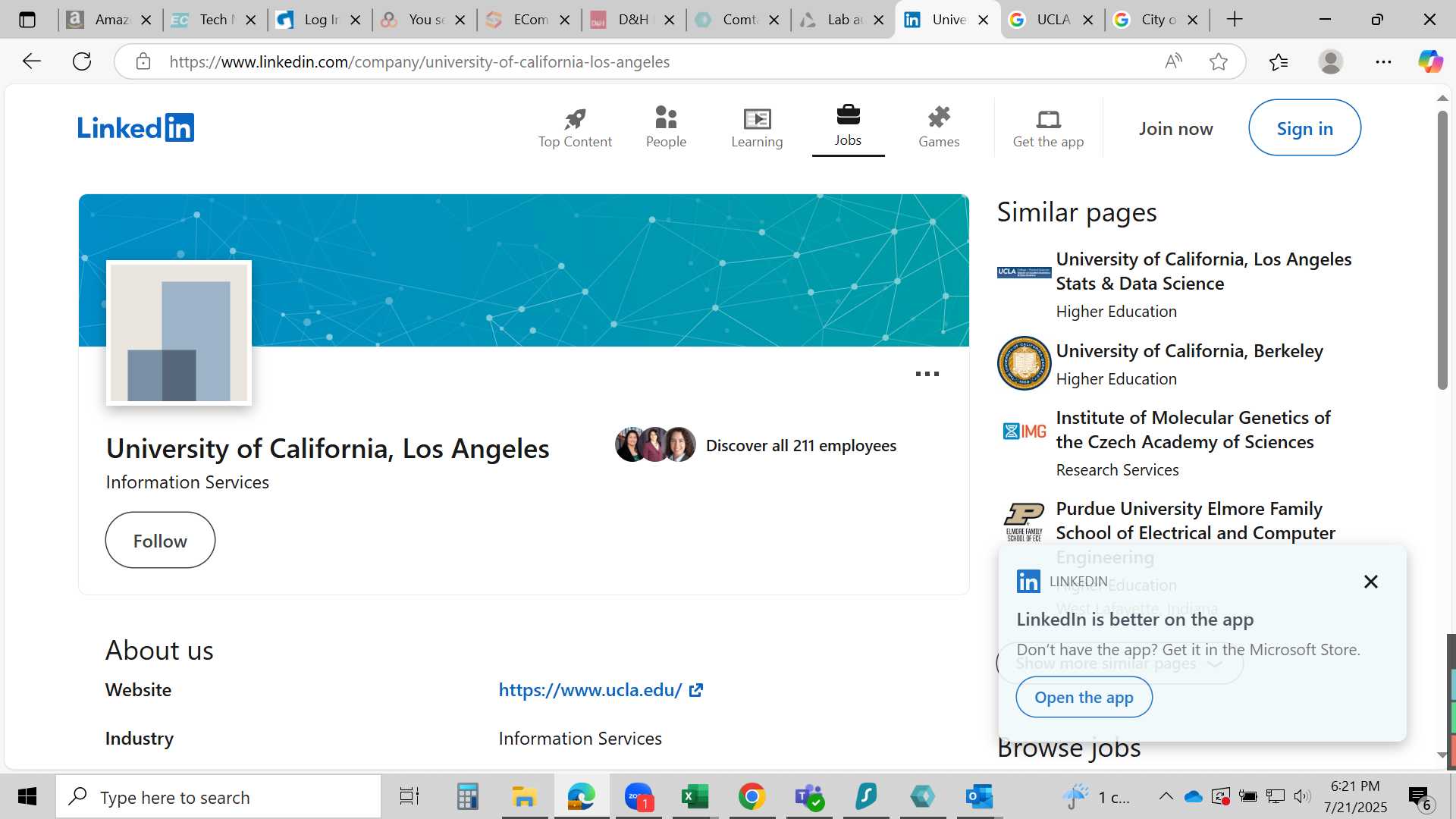Image resolution: width=1456 pixels, height=819 pixels.
Task: Open Google Chrome from the taskbar
Action: point(752,796)
